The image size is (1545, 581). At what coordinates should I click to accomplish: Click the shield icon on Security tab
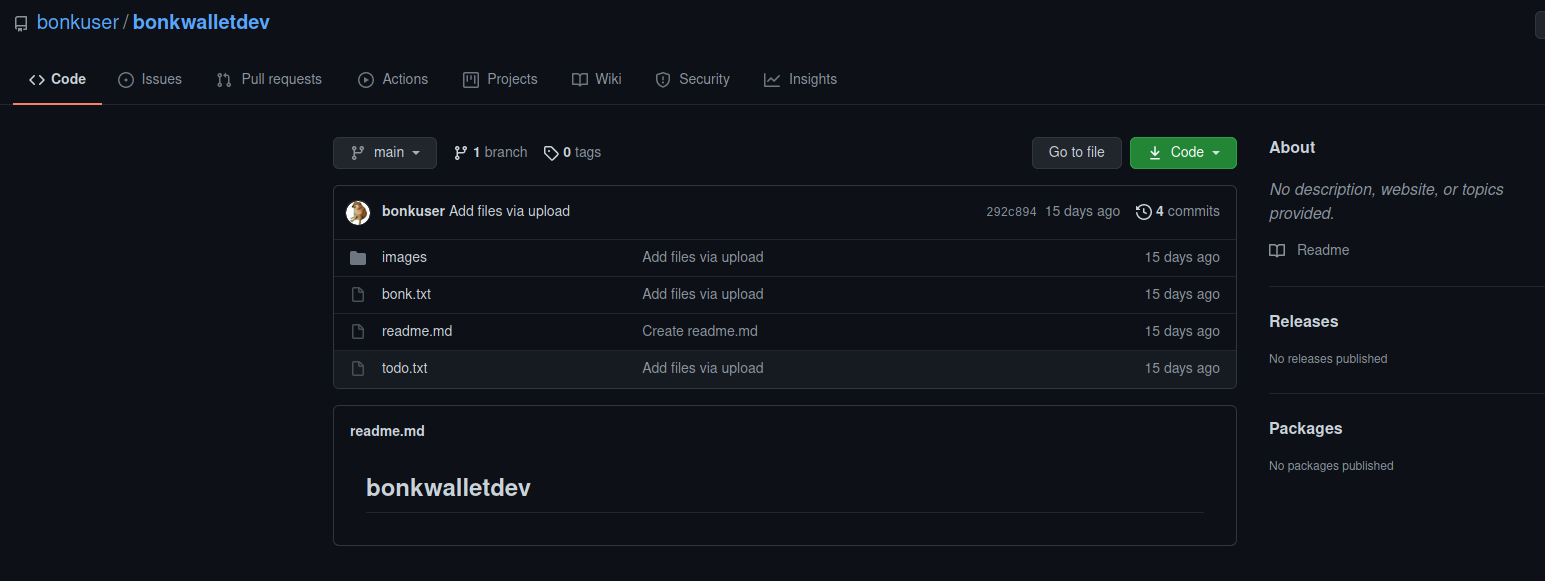tap(663, 80)
